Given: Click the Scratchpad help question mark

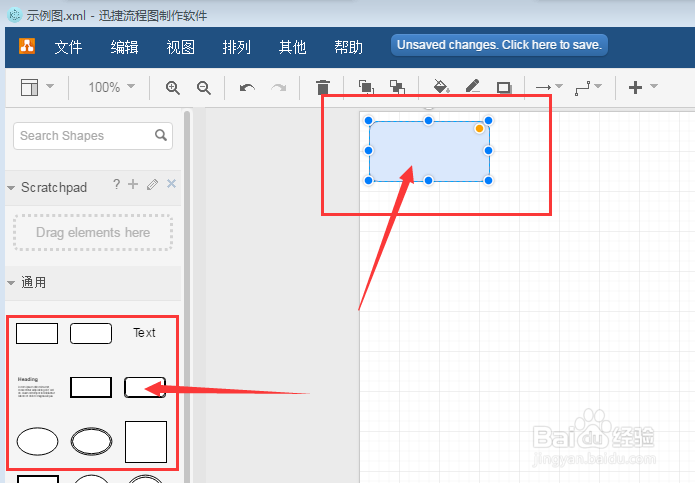Looking at the screenshot, I should click(116, 184).
